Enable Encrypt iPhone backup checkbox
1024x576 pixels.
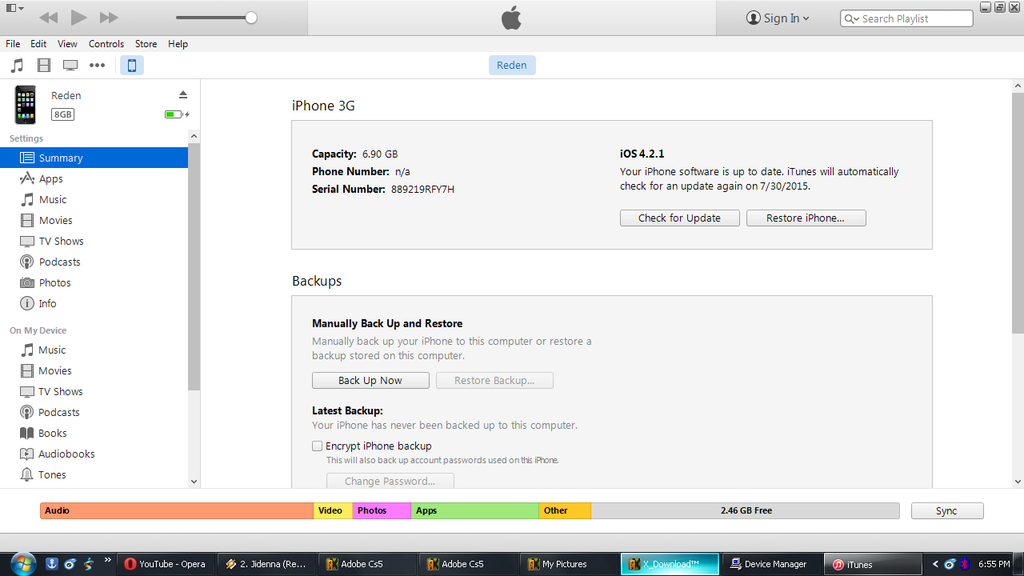click(317, 446)
